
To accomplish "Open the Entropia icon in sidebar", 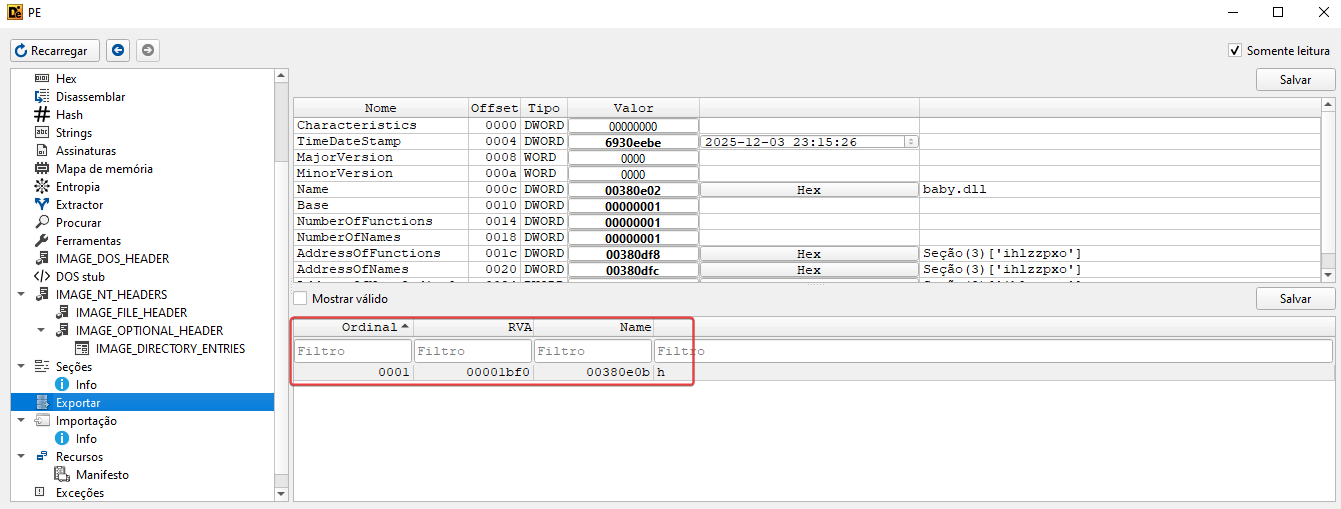I will (42, 187).
